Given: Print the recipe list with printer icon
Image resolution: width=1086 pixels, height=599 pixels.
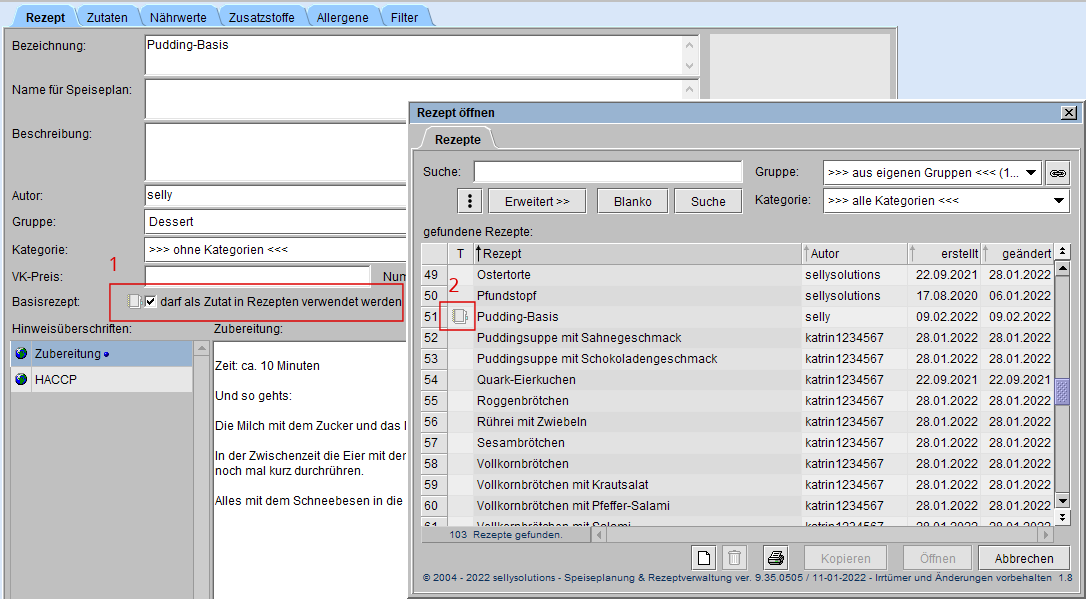Looking at the screenshot, I should pyautogui.click(x=776, y=558).
